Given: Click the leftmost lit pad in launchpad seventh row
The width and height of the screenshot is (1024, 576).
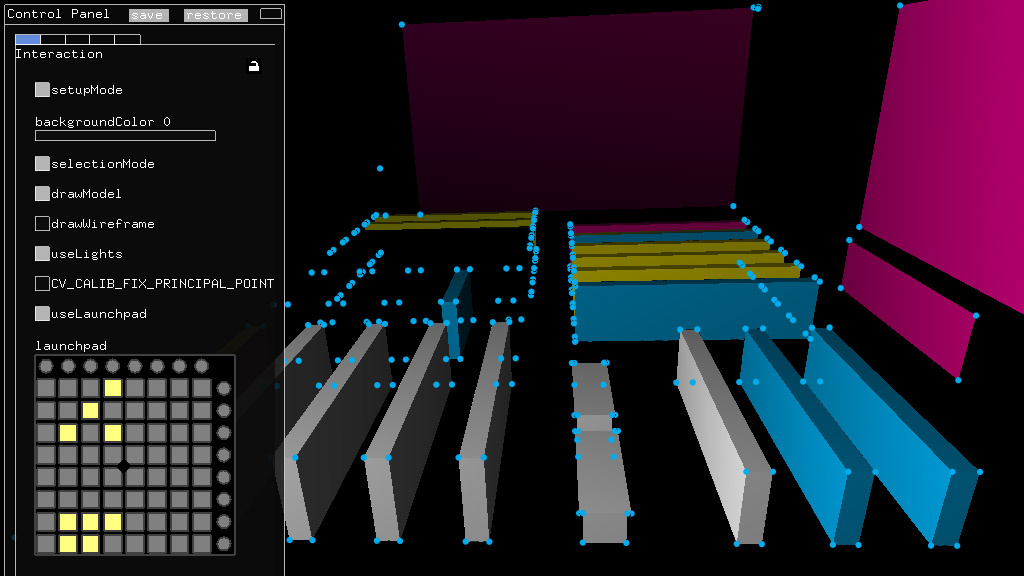Looking at the screenshot, I should click(x=69, y=522).
